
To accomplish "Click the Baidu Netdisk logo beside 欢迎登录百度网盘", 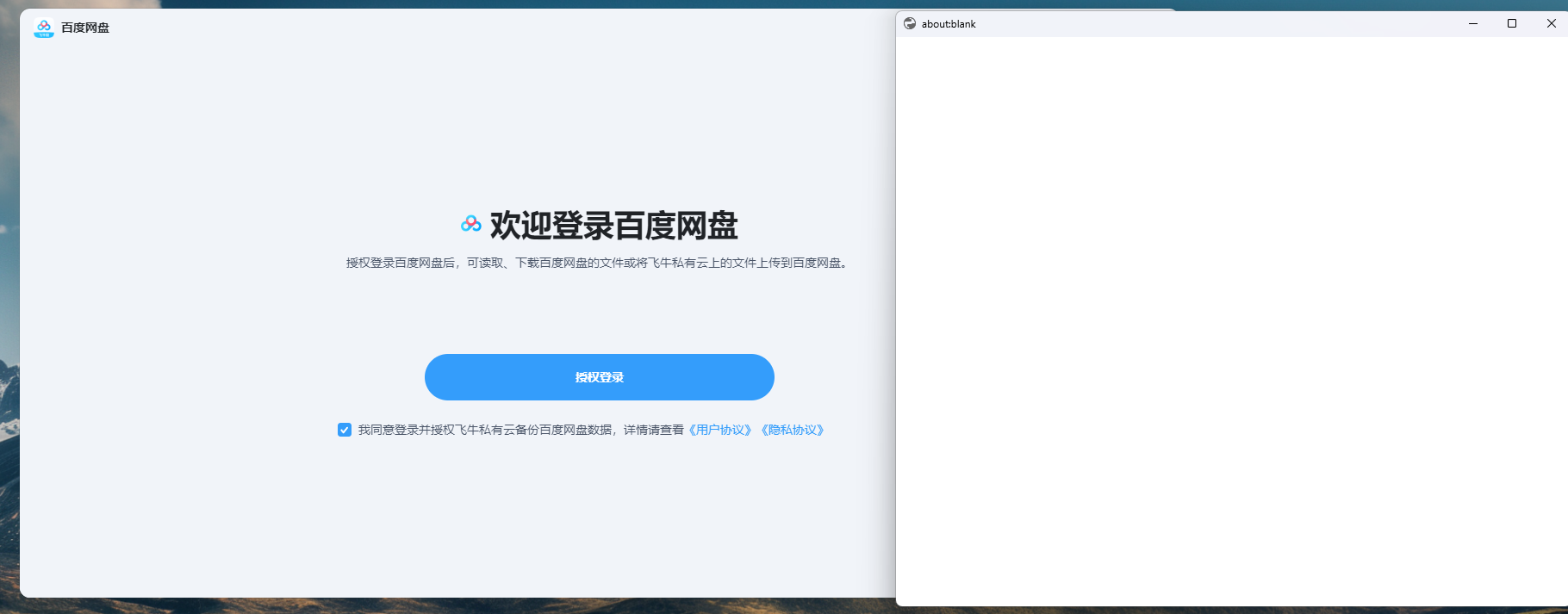I will coord(471,225).
